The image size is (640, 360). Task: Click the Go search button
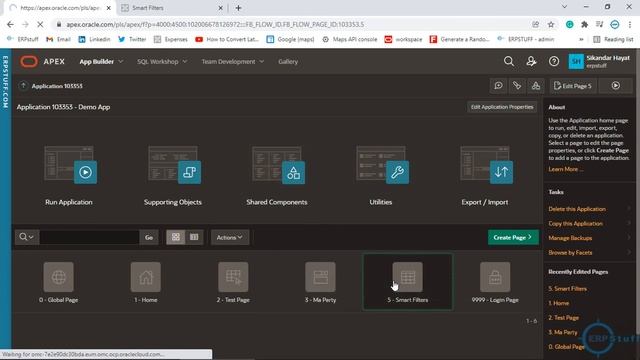tap(149, 237)
